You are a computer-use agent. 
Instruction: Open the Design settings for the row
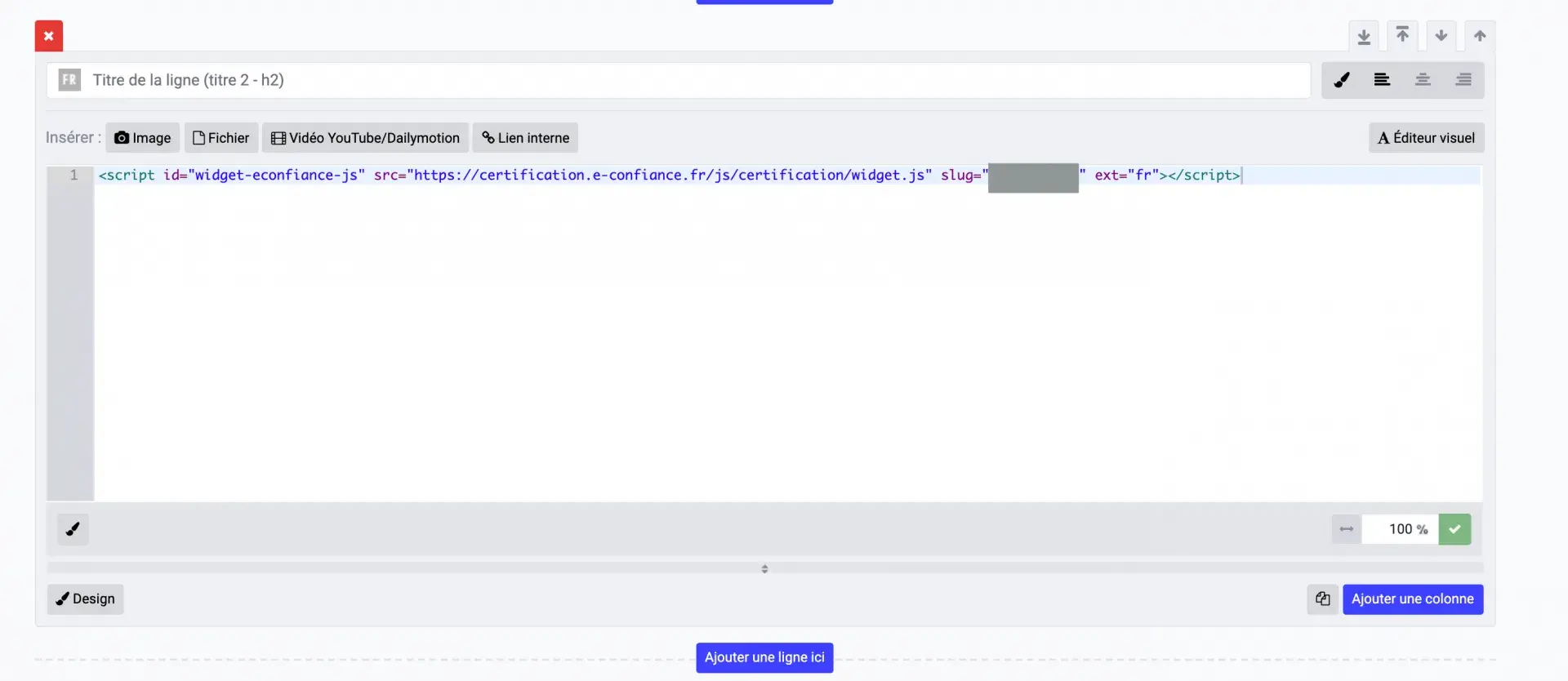pos(86,599)
